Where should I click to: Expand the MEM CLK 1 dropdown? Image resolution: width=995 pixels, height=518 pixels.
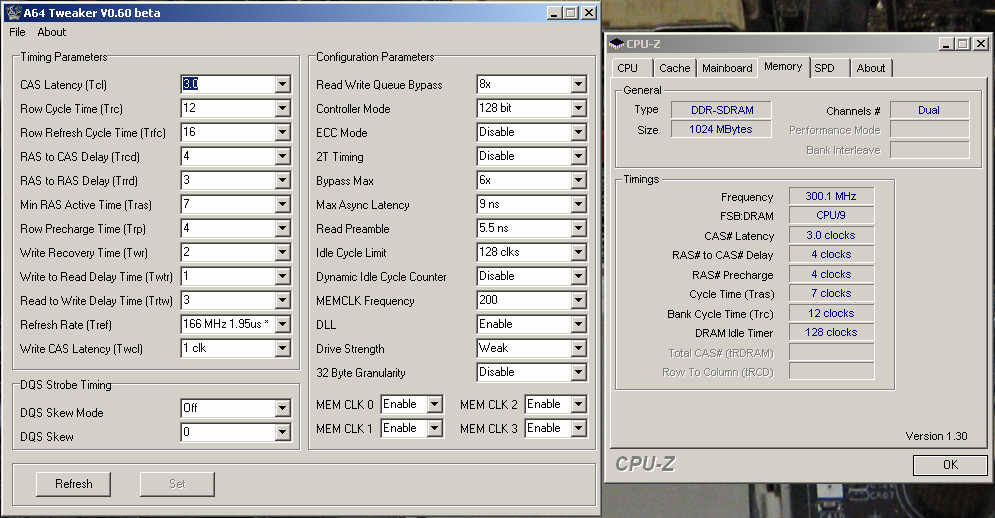(435, 428)
